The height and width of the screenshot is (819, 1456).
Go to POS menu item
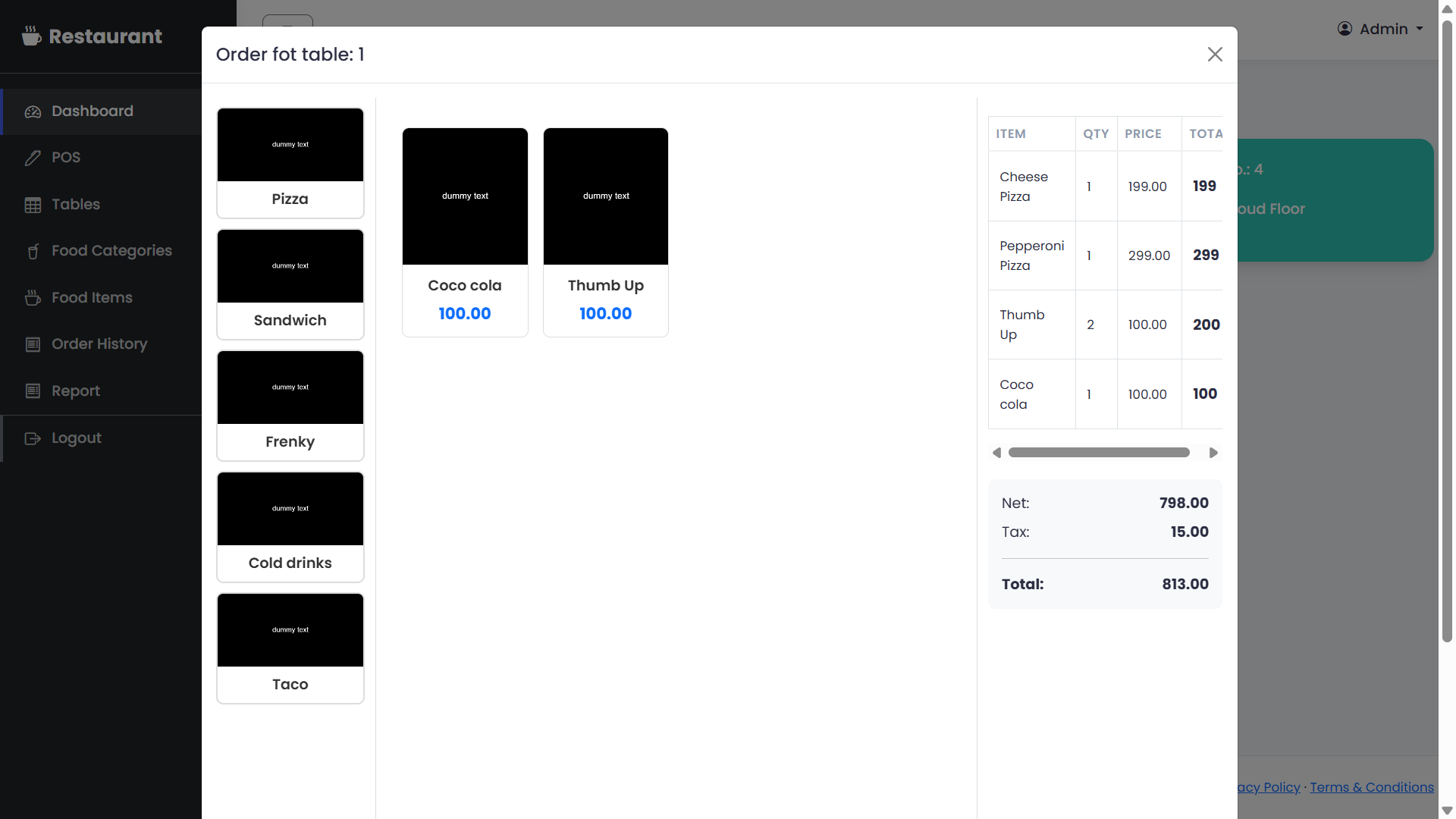tap(102, 158)
